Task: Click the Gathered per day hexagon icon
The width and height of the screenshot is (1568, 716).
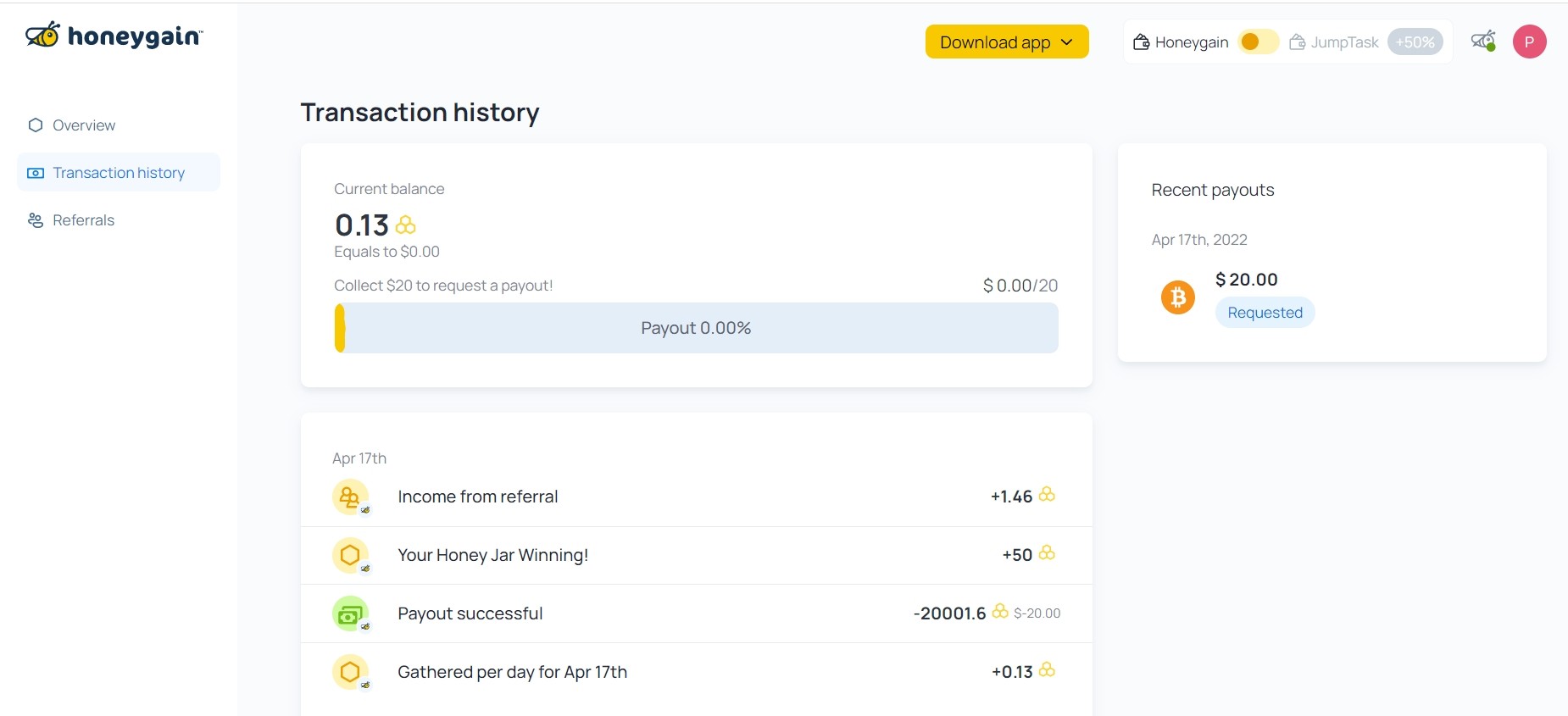Action: click(x=350, y=673)
